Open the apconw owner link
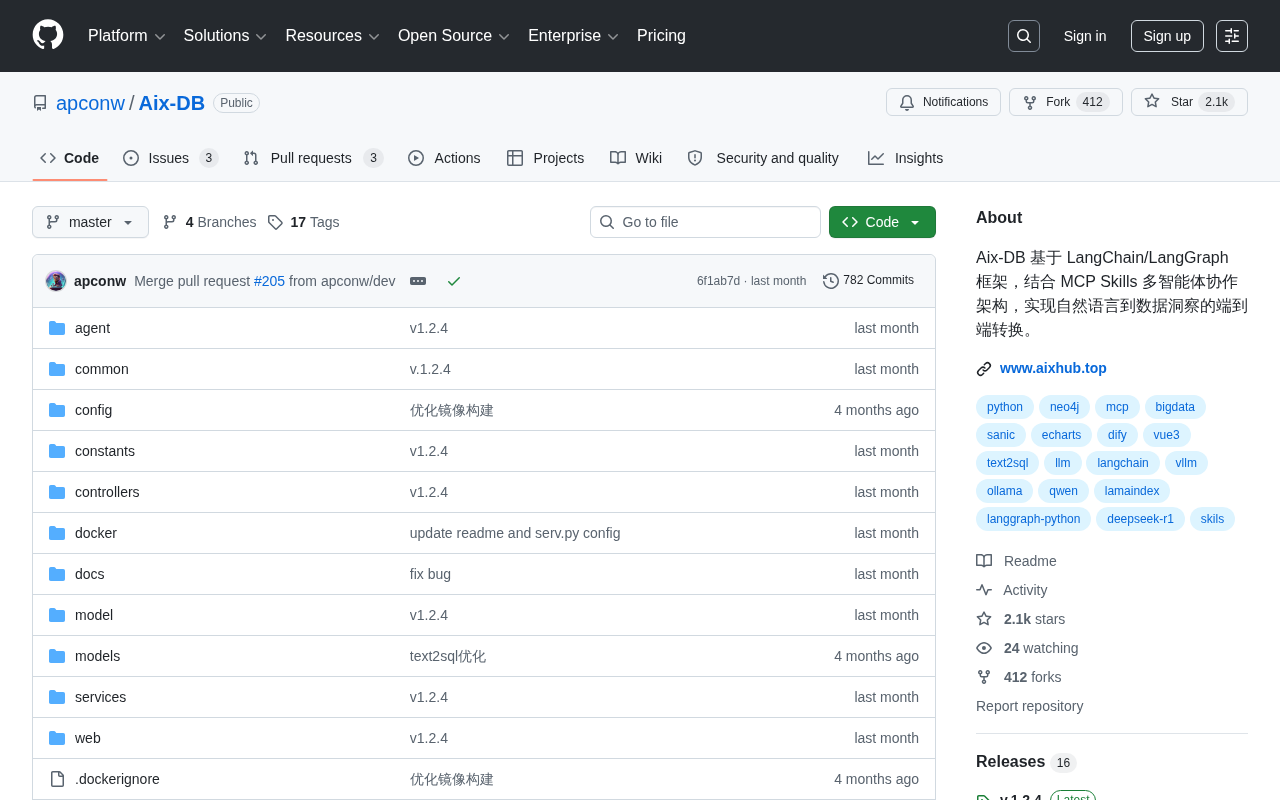 point(90,103)
